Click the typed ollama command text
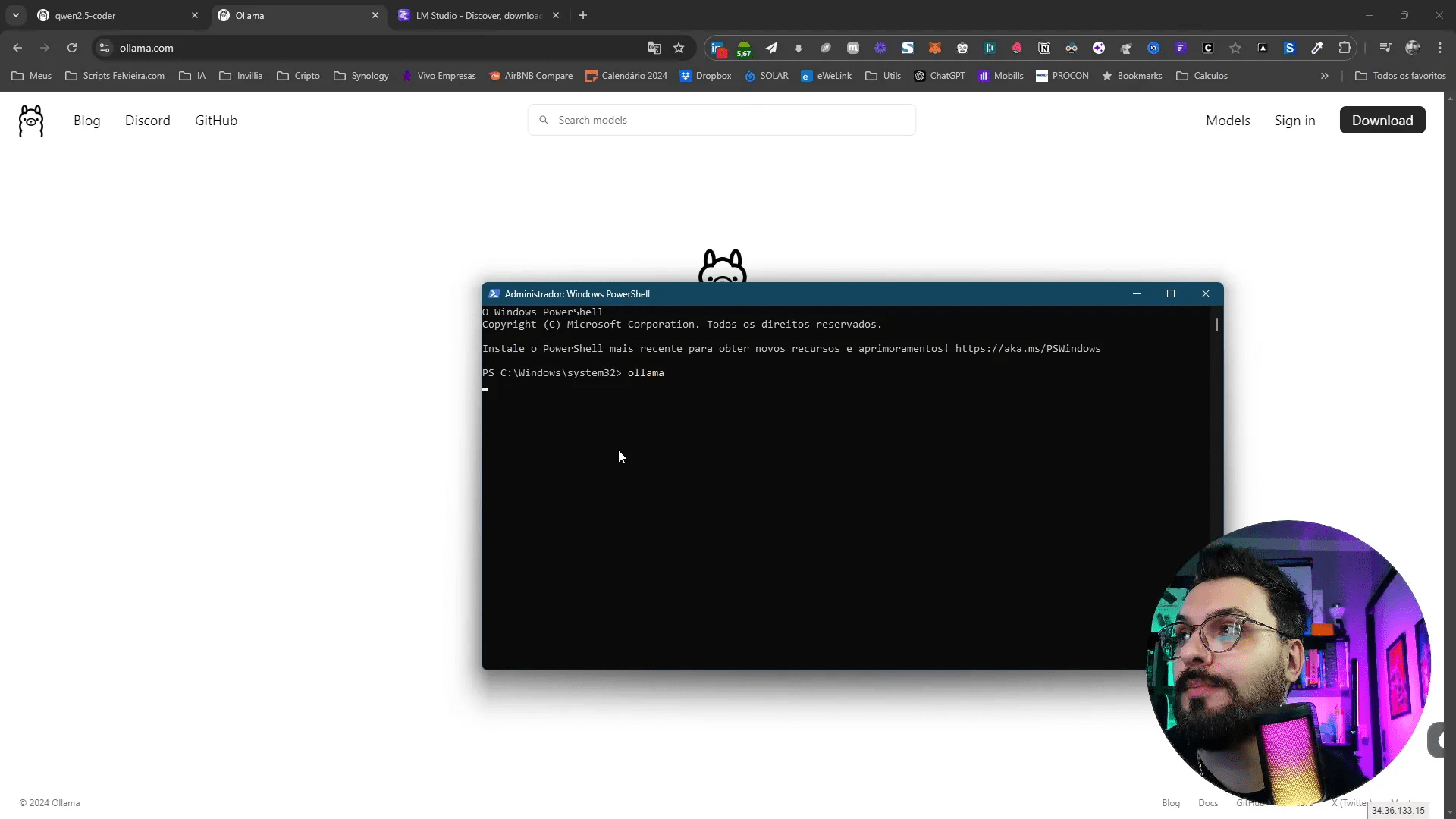1456x819 pixels. (x=645, y=373)
